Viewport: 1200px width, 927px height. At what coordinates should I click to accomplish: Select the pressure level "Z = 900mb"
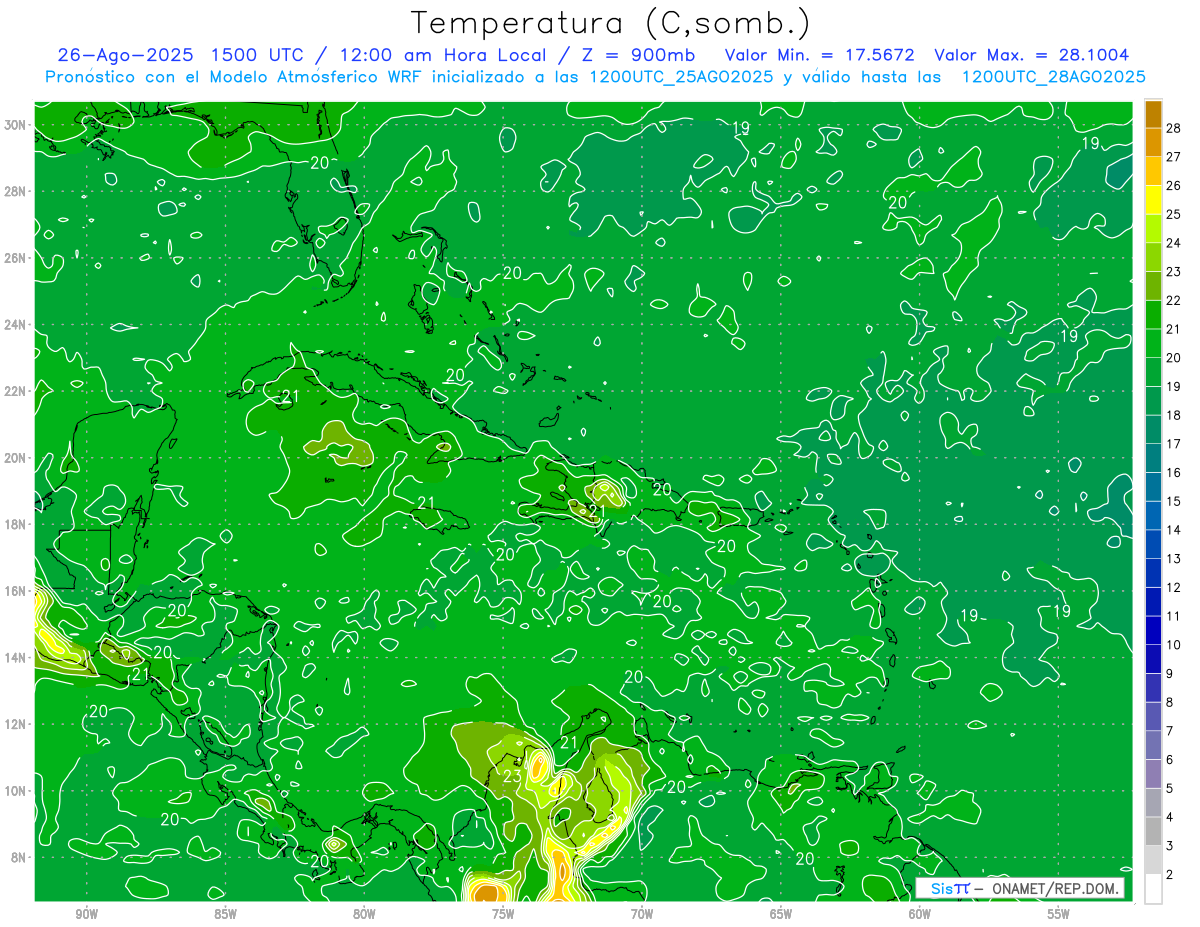[638, 55]
